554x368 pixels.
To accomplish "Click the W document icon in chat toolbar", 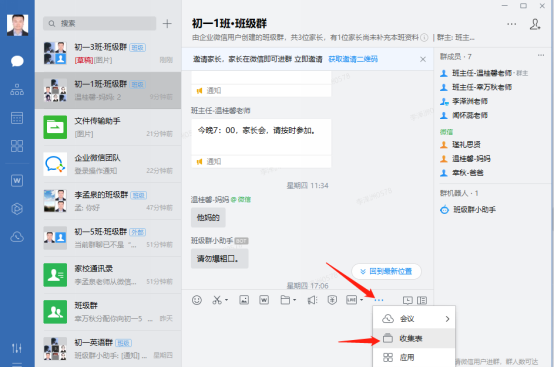I will coord(264,300).
